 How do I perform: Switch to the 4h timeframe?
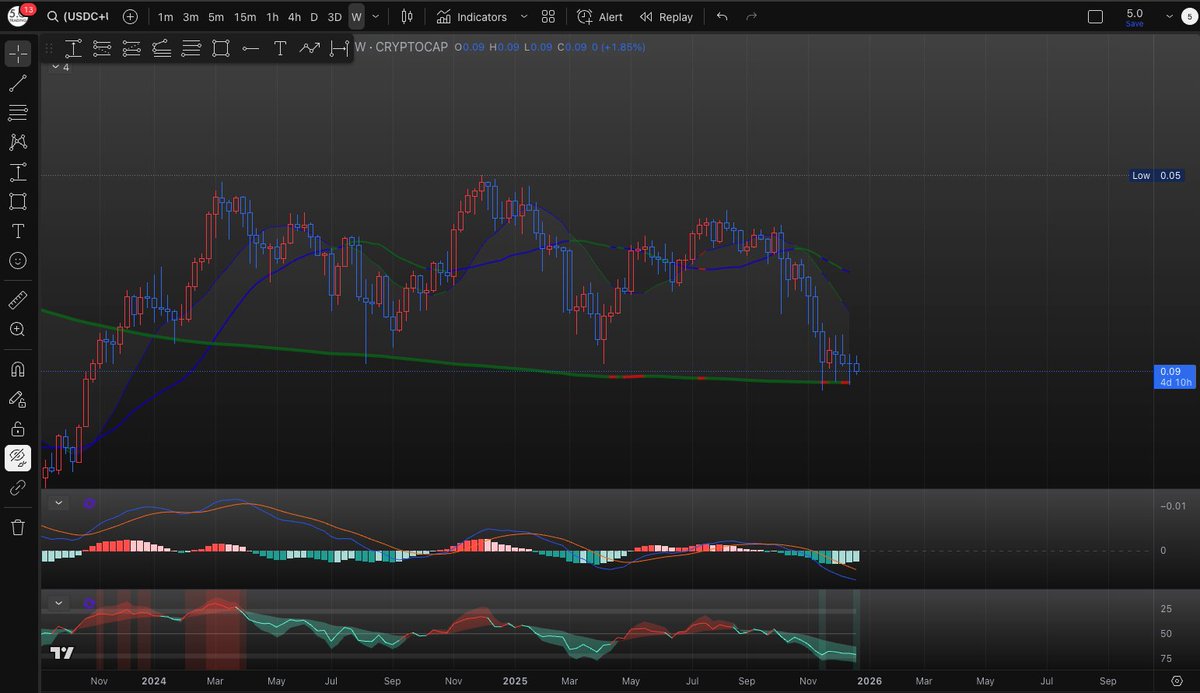(x=294, y=17)
